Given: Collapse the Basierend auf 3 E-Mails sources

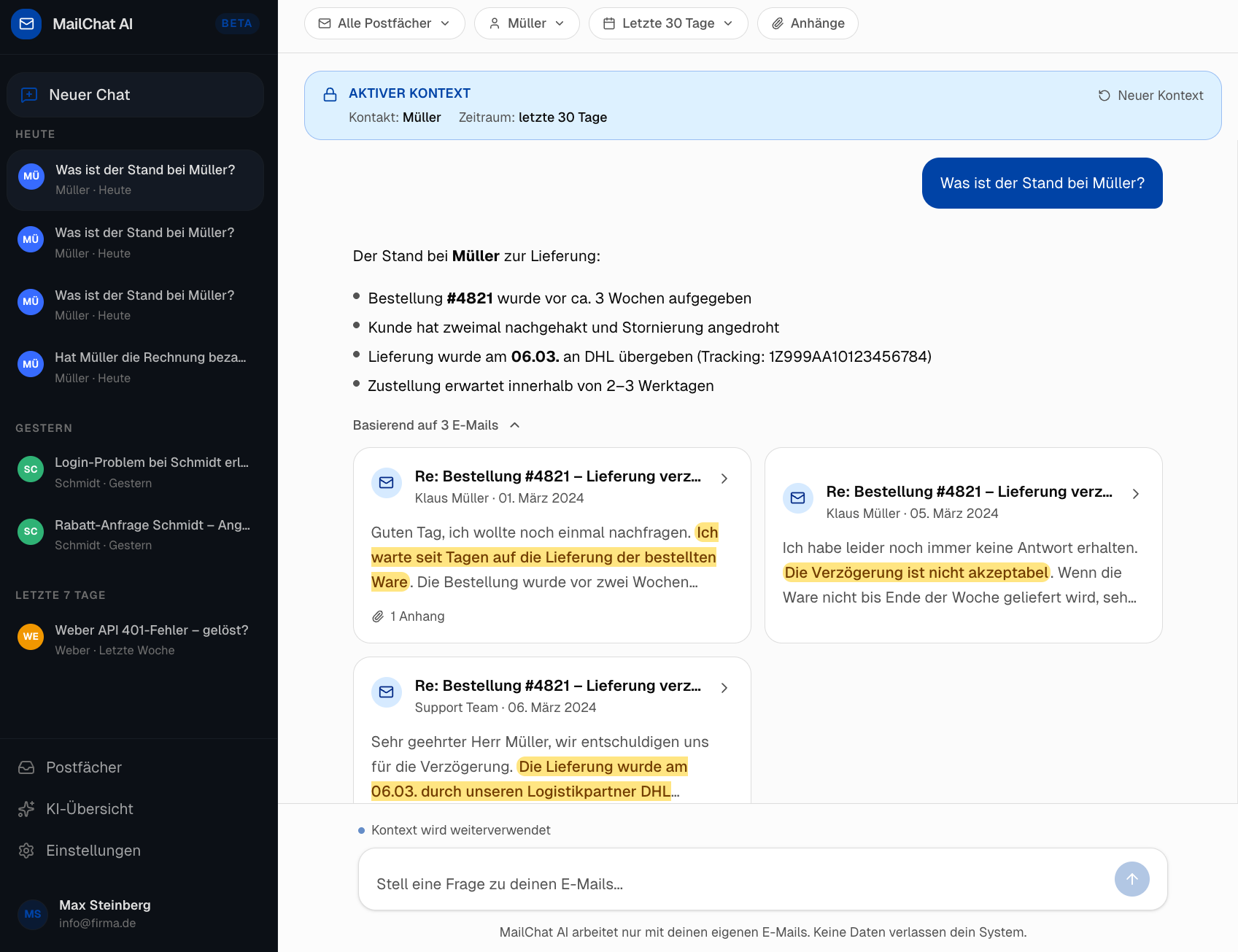Looking at the screenshot, I should click(436, 425).
